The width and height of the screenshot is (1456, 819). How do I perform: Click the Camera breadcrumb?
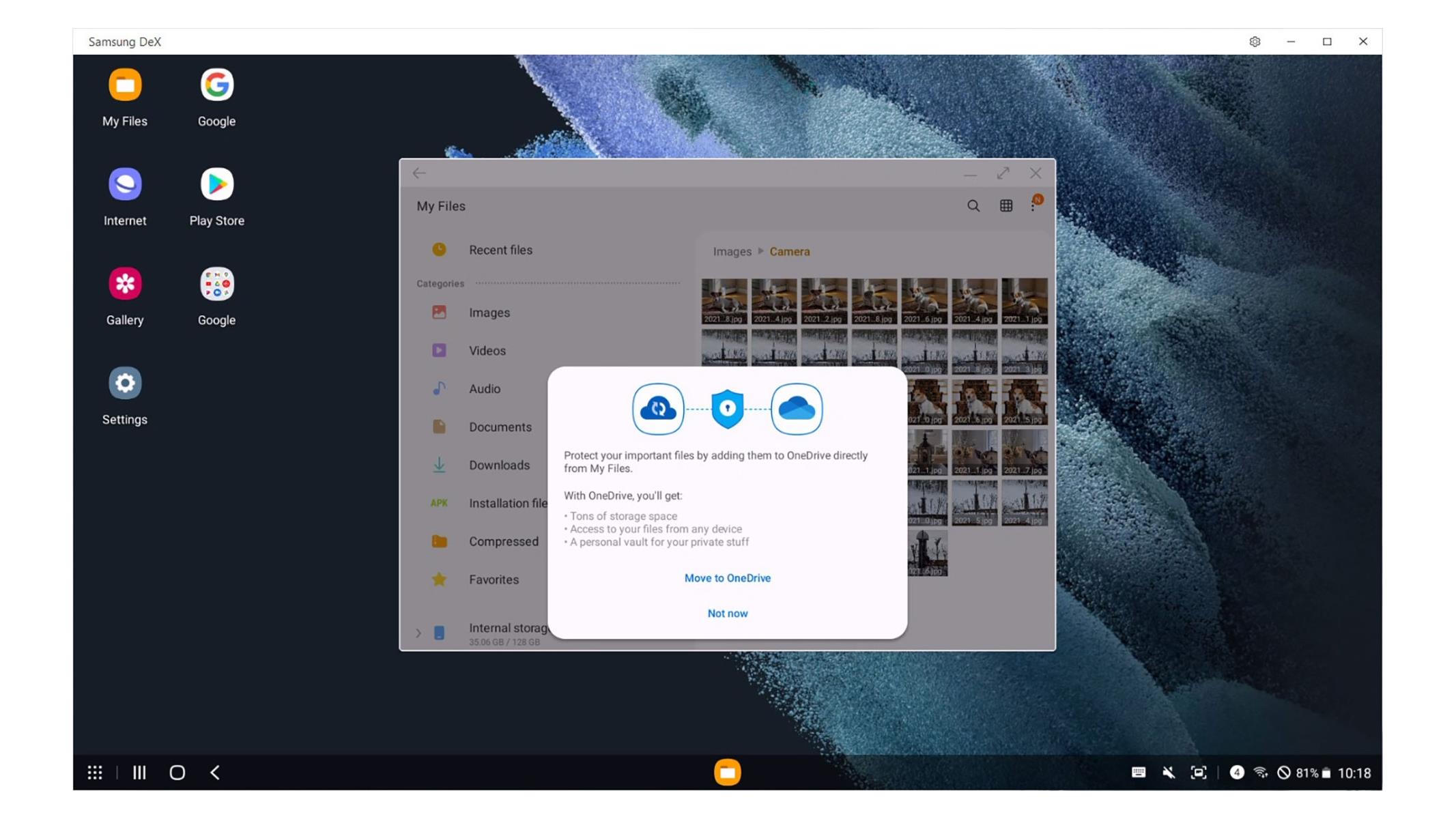pos(790,252)
